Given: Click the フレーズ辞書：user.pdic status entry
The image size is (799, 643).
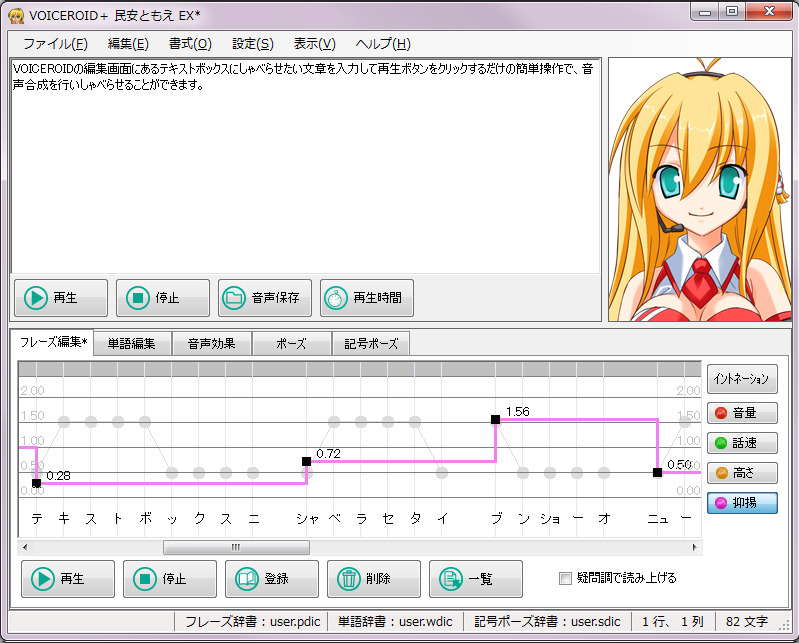Looking at the screenshot, I should [x=252, y=622].
